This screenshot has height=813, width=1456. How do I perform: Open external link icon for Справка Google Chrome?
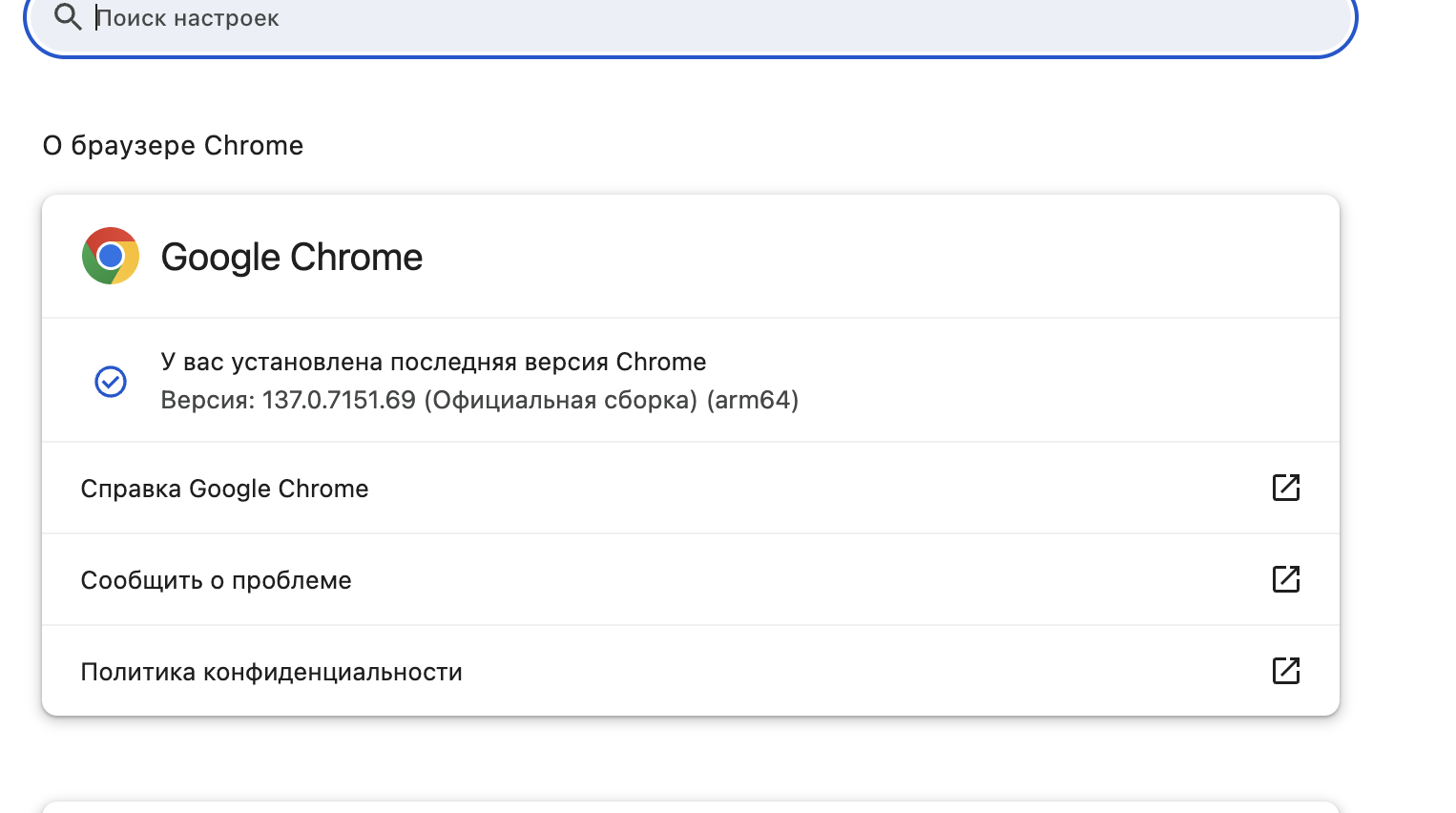click(1286, 488)
